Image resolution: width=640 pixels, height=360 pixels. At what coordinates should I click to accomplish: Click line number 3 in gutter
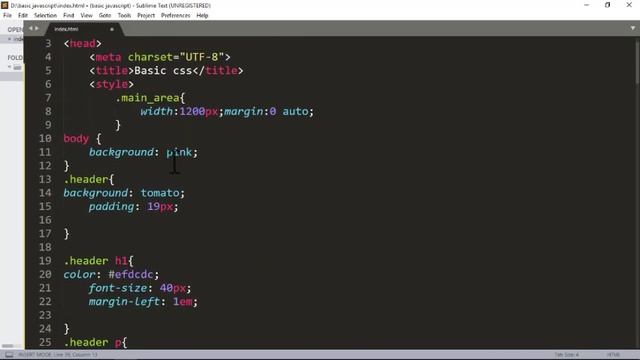point(48,44)
